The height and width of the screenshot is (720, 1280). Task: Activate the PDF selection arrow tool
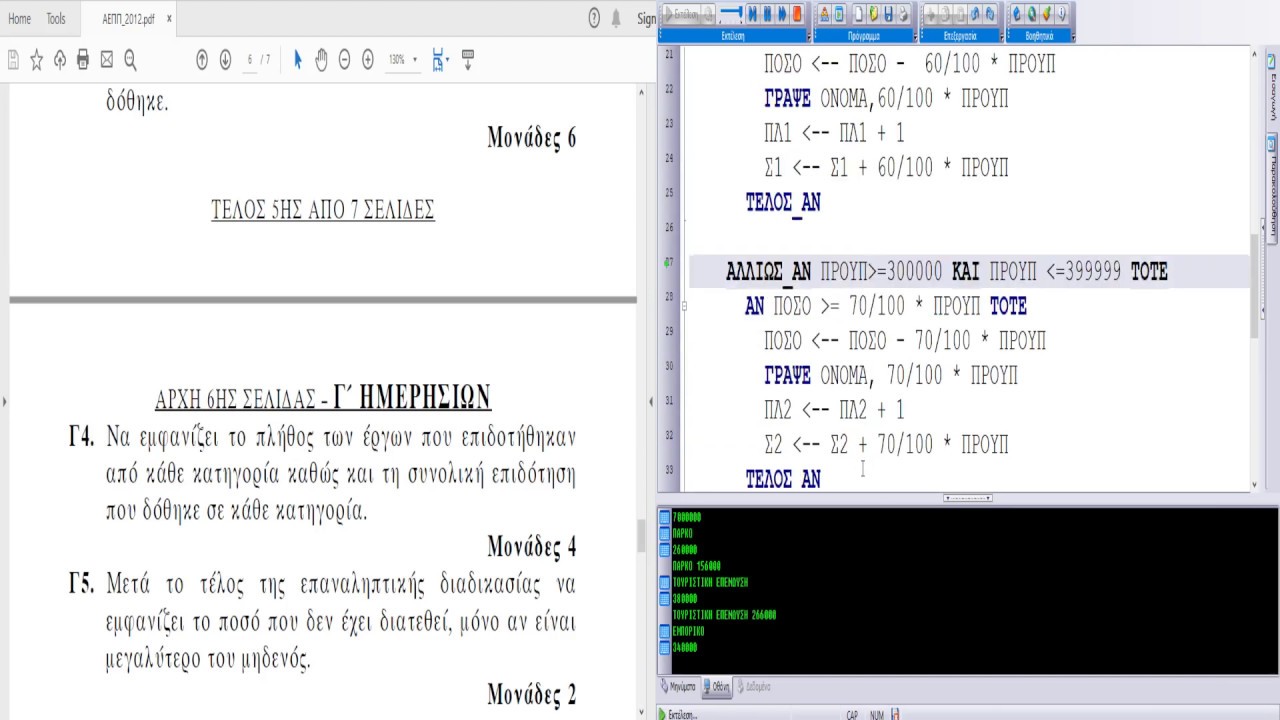coord(297,60)
